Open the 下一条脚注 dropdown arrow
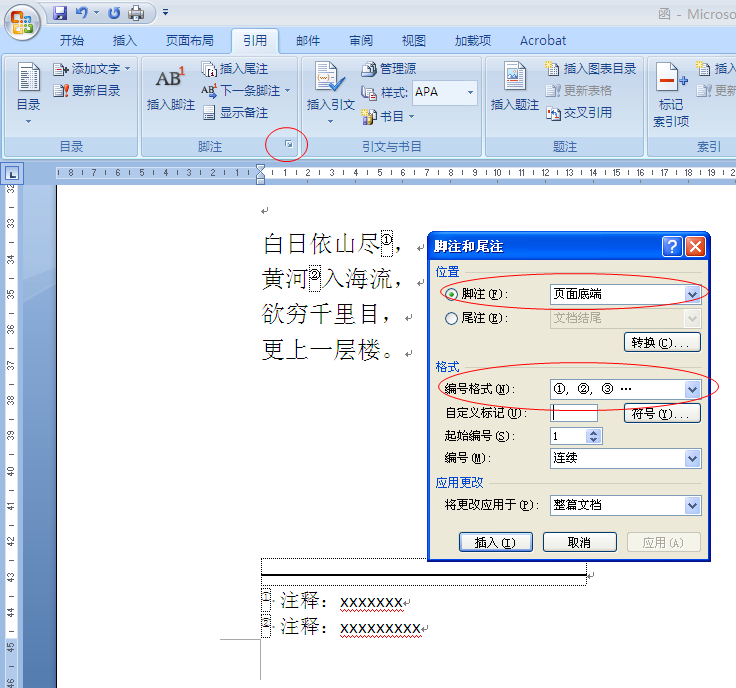This screenshot has height=688, width=736. coord(288,91)
